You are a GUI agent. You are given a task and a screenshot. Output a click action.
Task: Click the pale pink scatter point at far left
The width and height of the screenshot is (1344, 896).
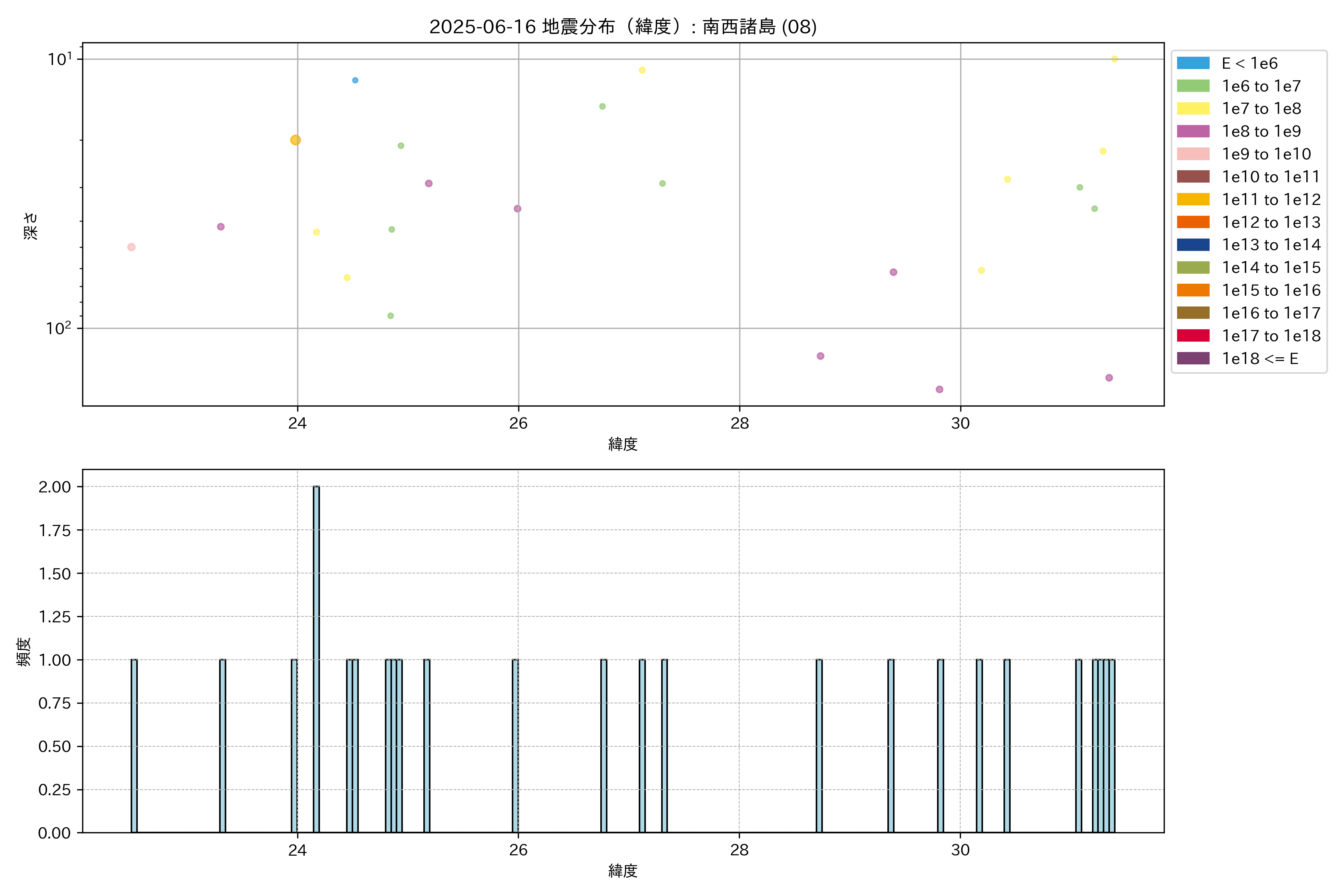tap(131, 248)
